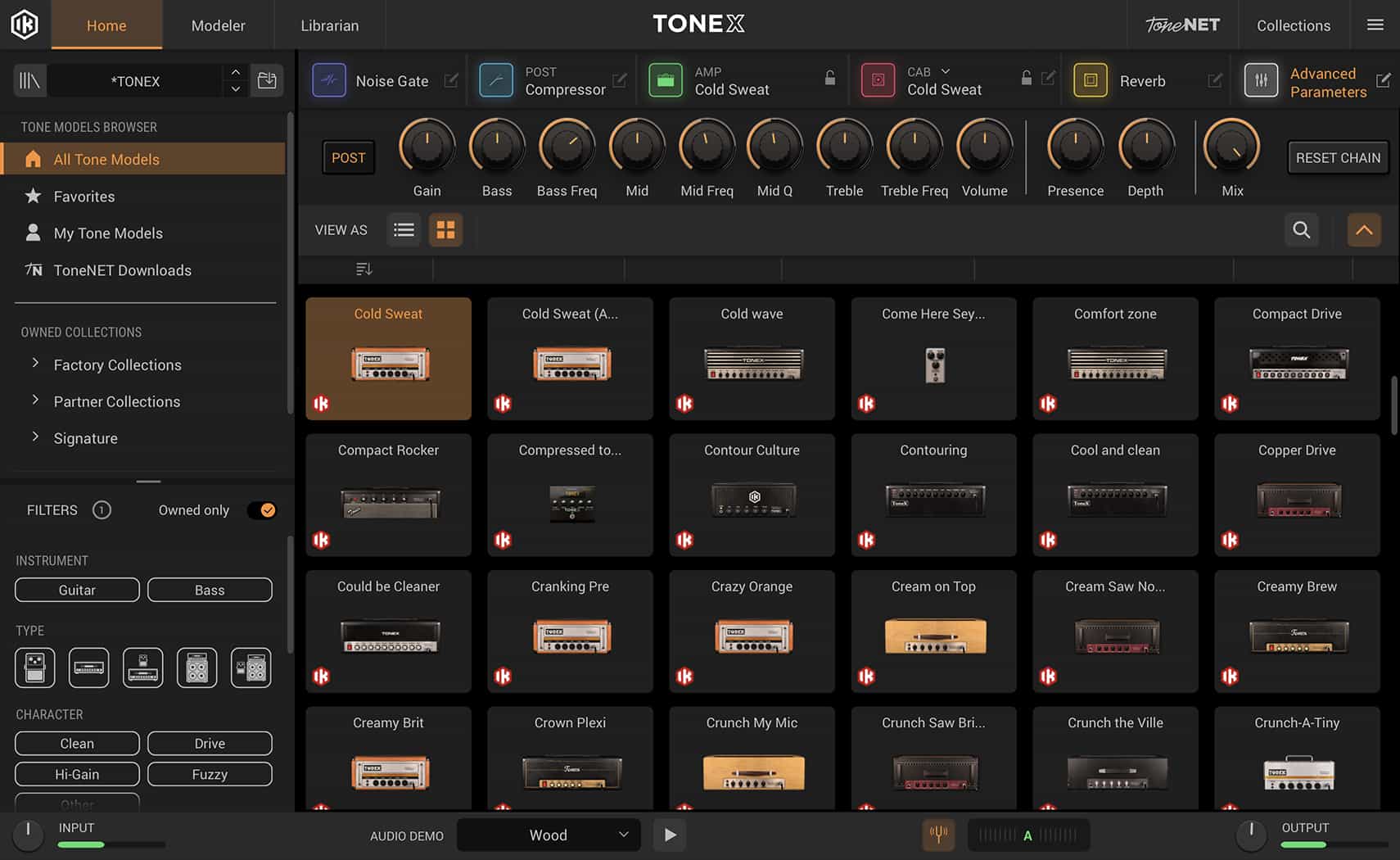Select the pedal type filter icon
Viewport: 1400px width, 860px height.
tap(34, 668)
